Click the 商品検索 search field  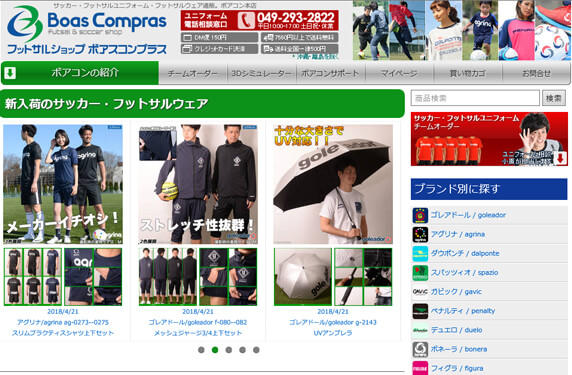coord(475,98)
